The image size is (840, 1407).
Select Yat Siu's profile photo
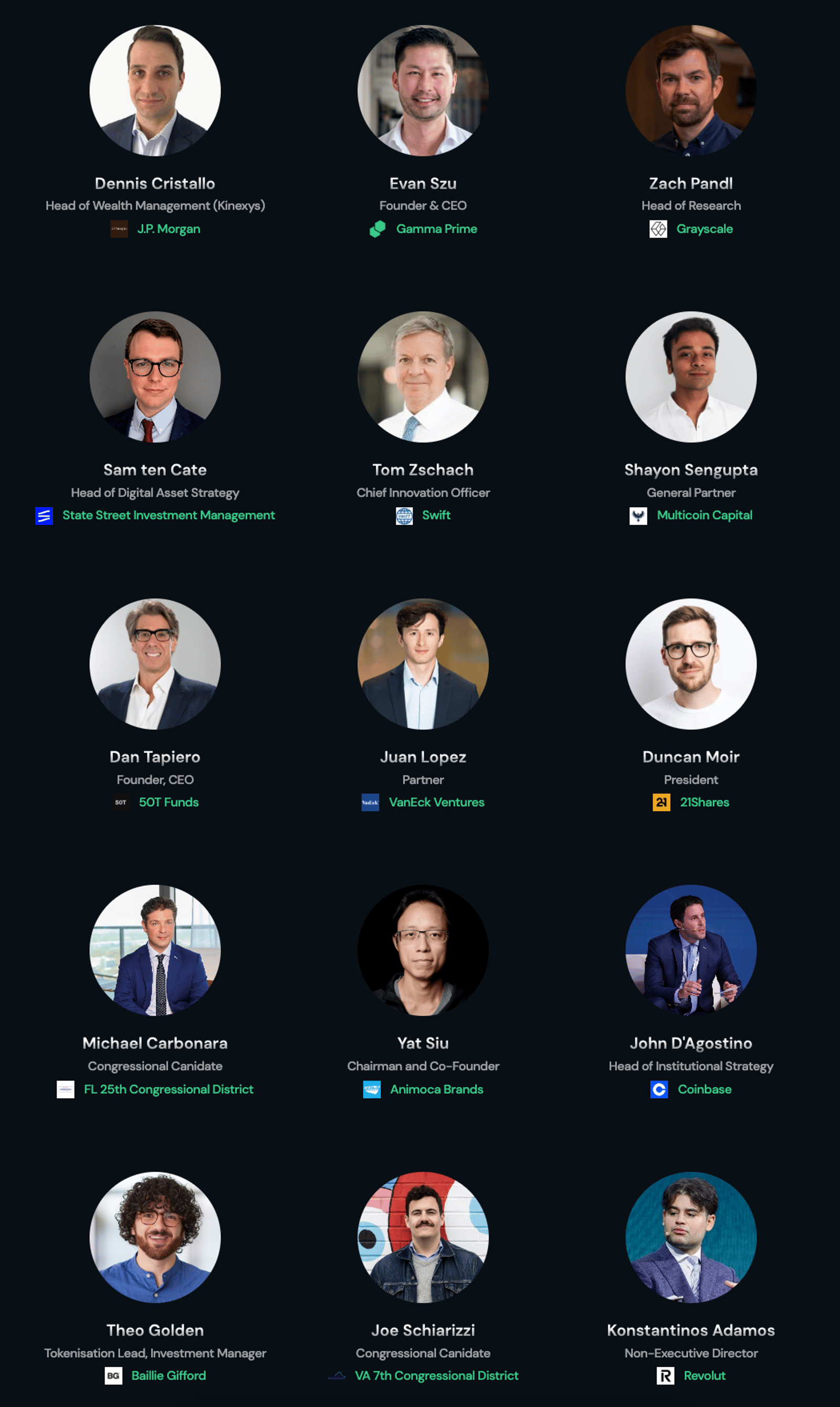423,950
